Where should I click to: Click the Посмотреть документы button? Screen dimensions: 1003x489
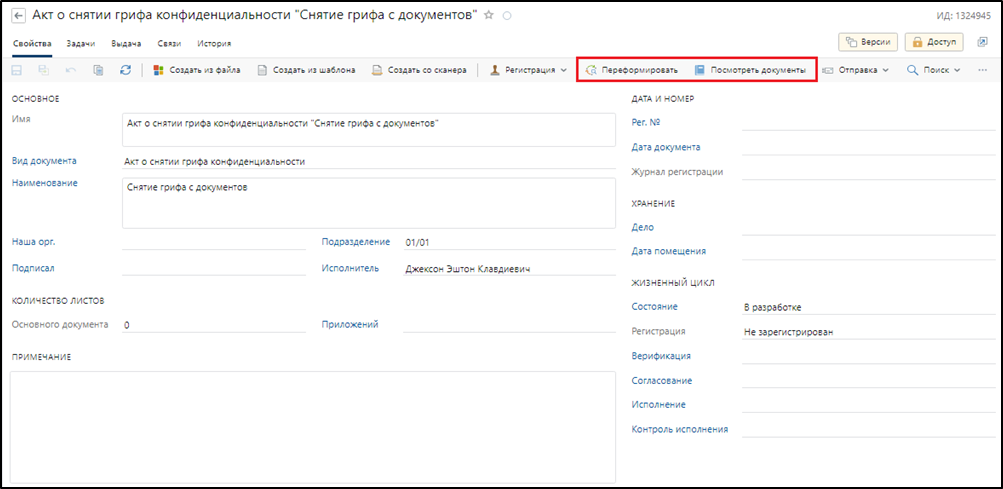tap(750, 71)
